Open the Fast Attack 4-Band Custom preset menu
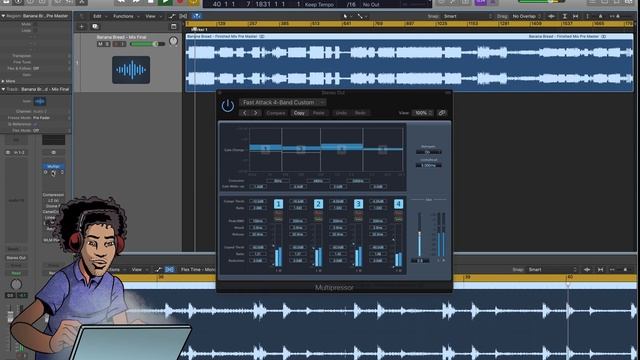Screen dimensions: 640x360 point(282,102)
